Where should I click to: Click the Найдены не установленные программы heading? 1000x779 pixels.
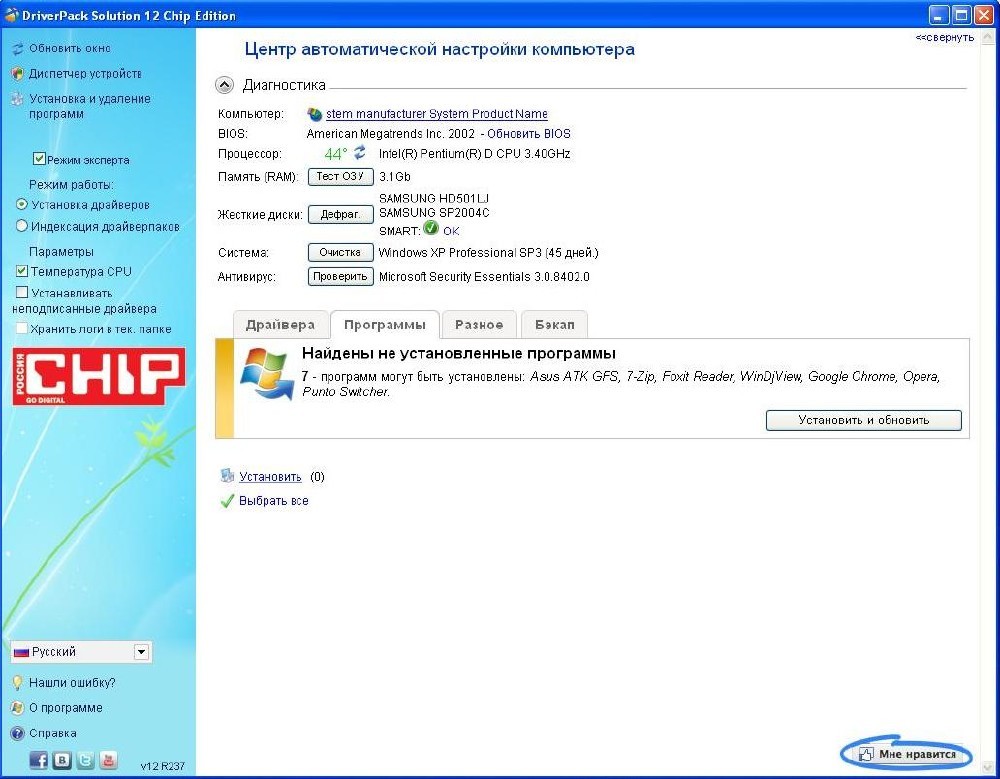click(459, 353)
